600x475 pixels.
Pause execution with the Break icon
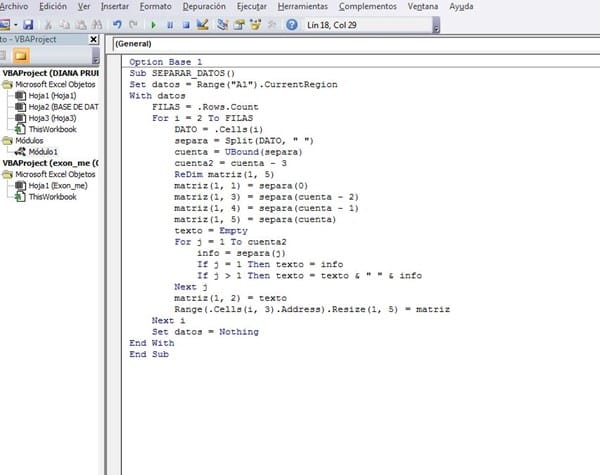click(x=169, y=23)
